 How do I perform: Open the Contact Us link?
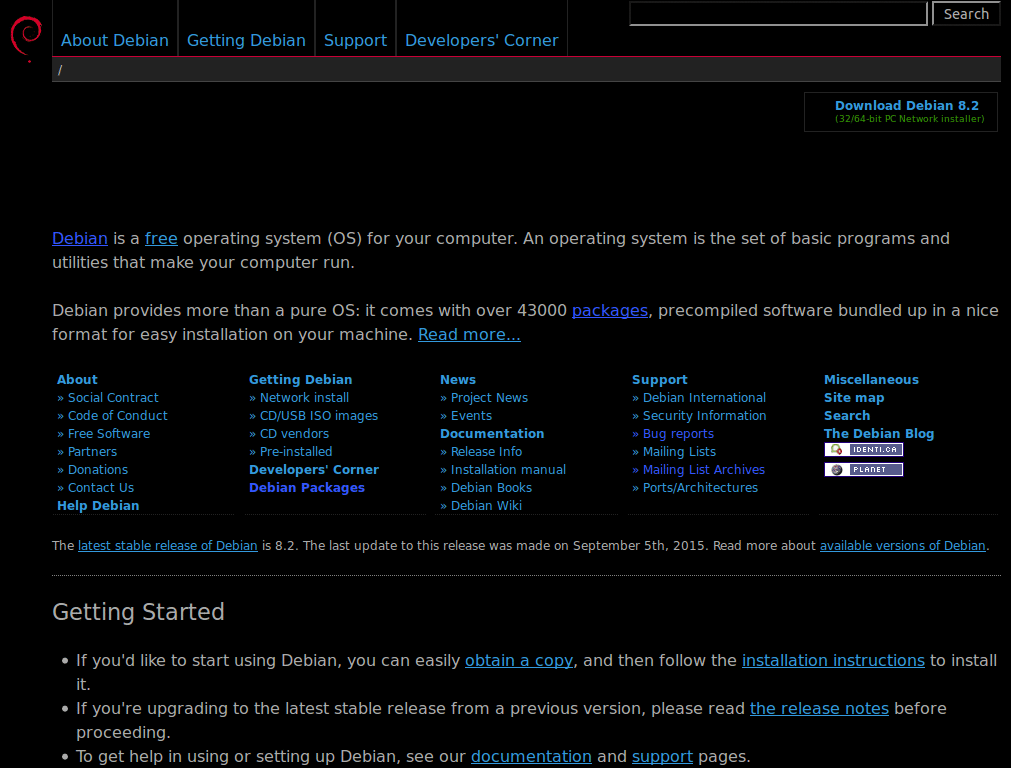pos(101,487)
